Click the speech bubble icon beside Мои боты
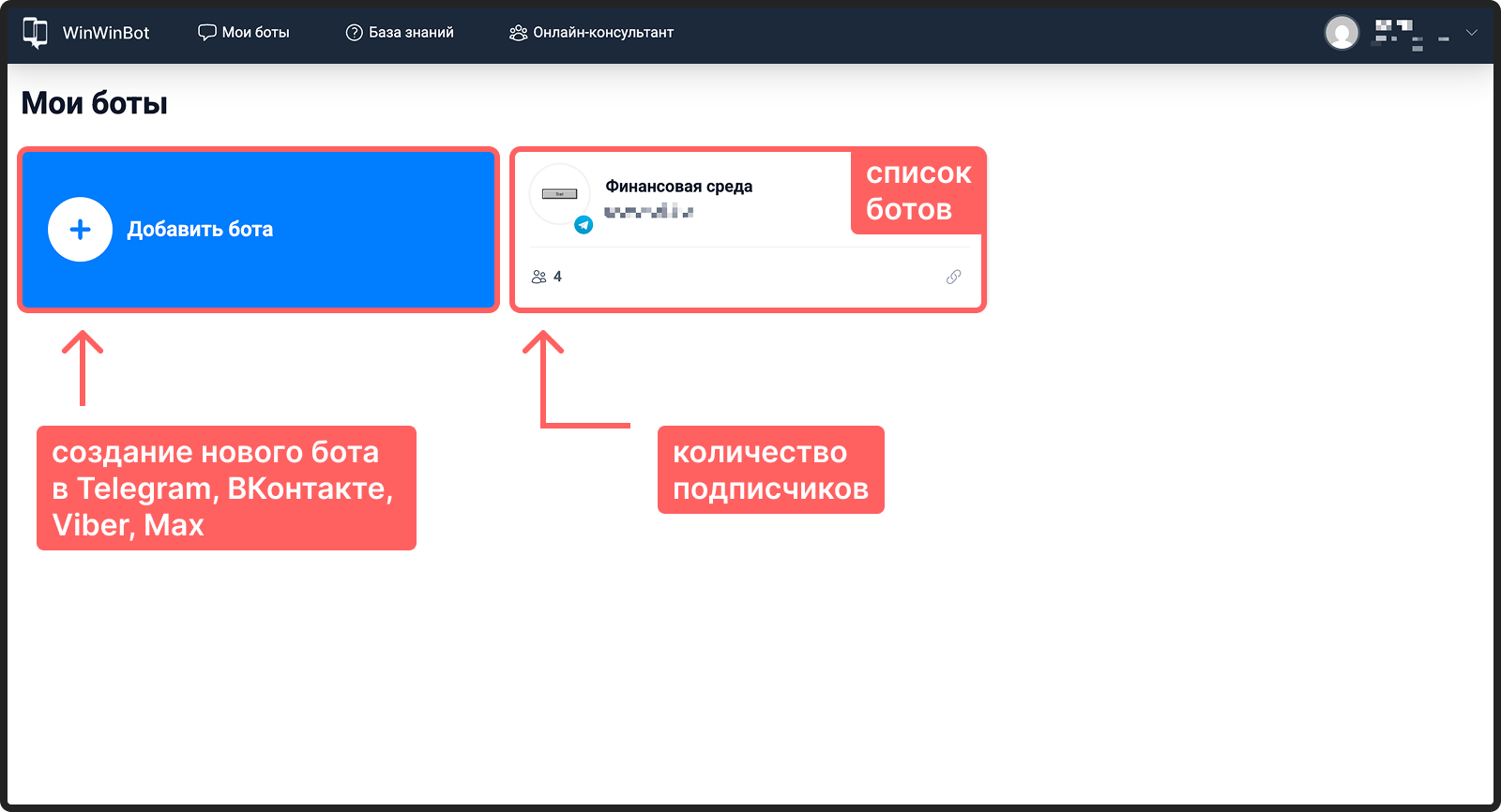 point(206,33)
